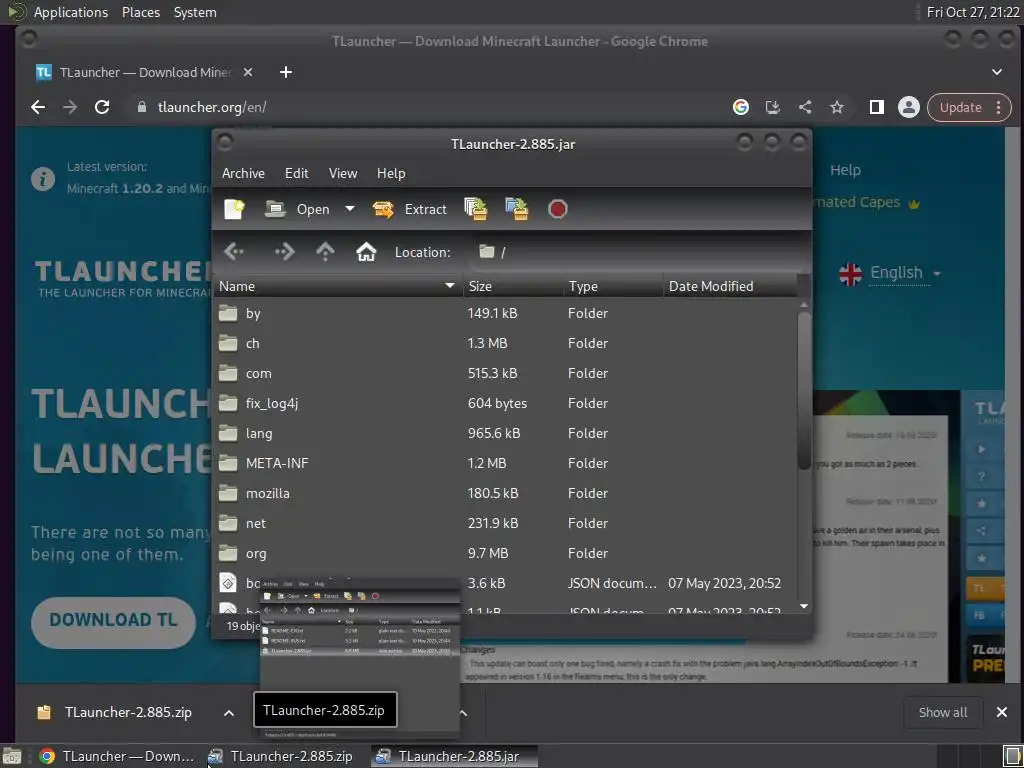Select the net folder
Viewport: 1024px width, 768px height.
pyautogui.click(x=505, y=524)
